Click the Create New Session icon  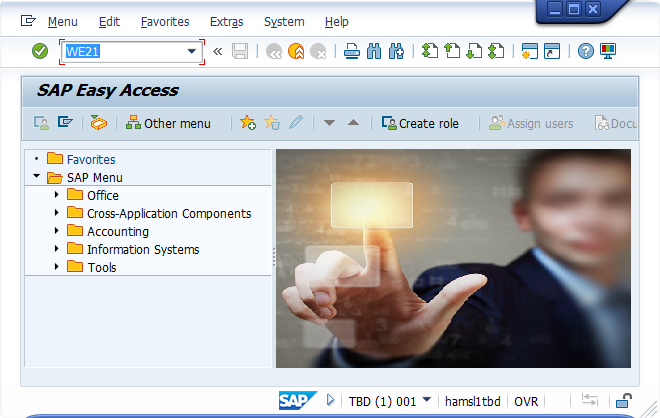[529, 51]
